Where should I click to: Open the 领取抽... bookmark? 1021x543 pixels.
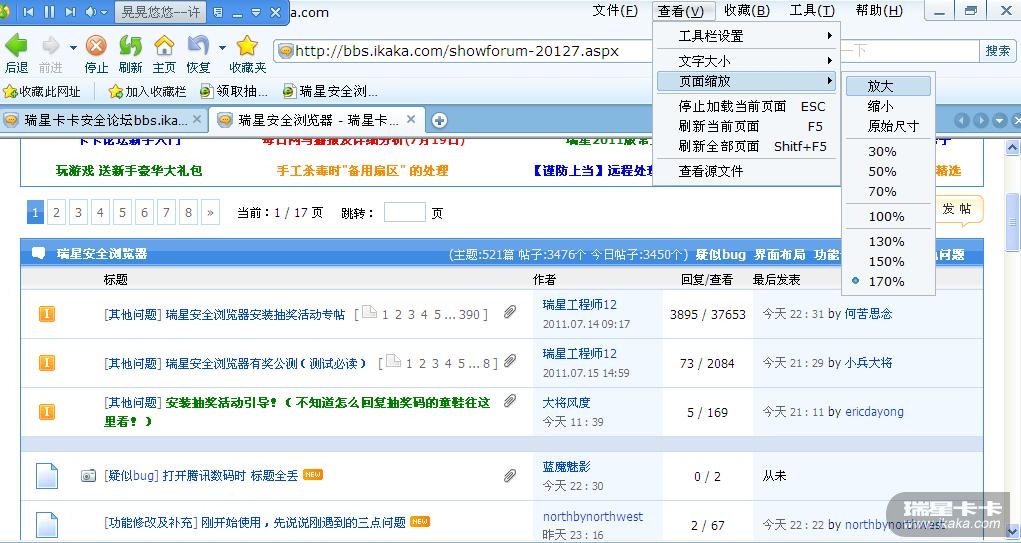click(234, 91)
